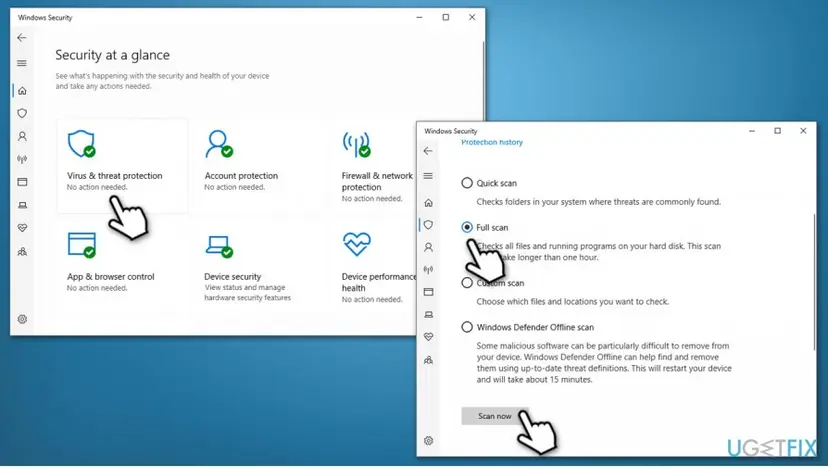
Task: Go back in the Security at a glance window
Action: [22, 38]
